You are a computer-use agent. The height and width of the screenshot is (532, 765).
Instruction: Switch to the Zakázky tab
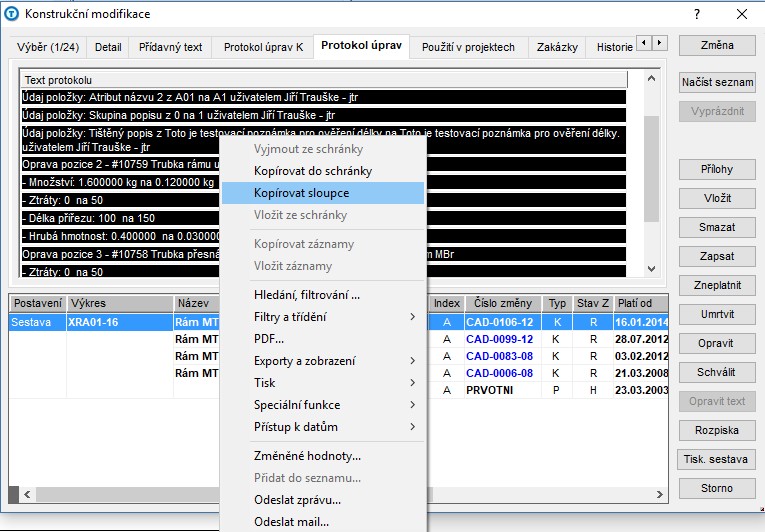(557, 47)
